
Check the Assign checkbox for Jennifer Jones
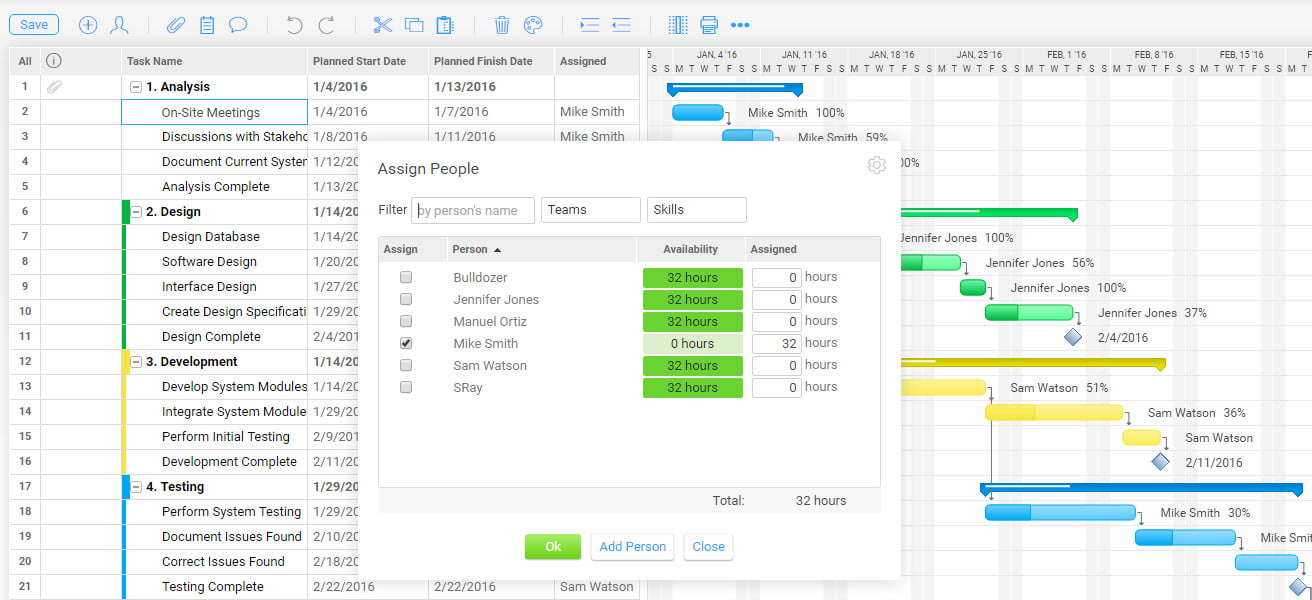point(405,299)
